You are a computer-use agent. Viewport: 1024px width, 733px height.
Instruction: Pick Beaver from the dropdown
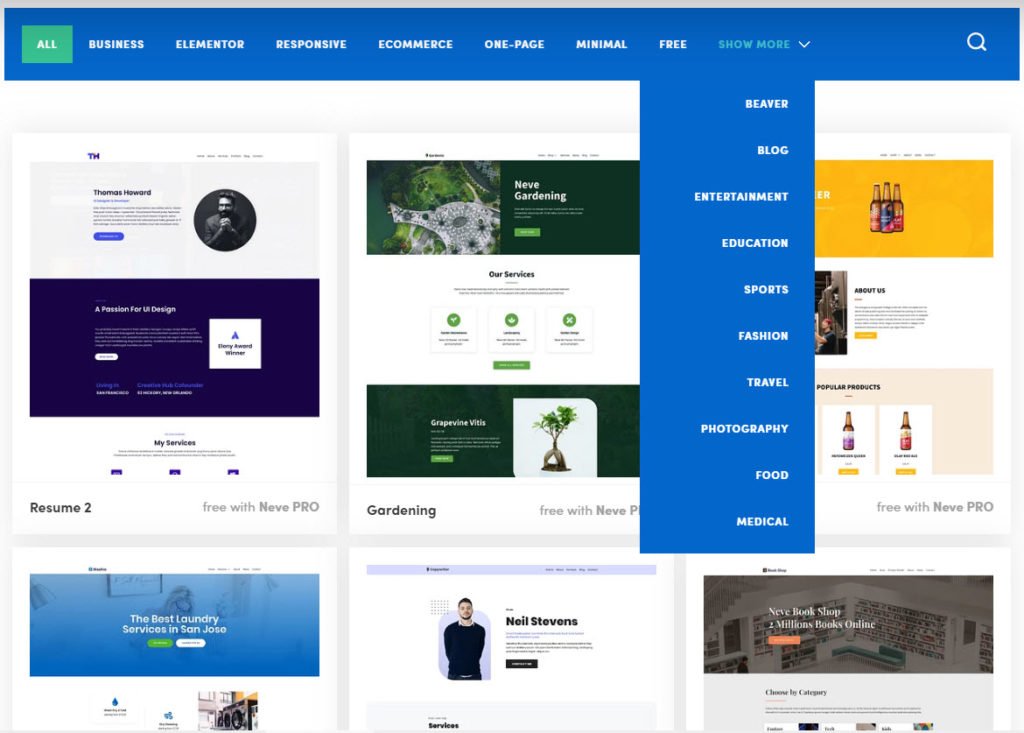coord(767,104)
